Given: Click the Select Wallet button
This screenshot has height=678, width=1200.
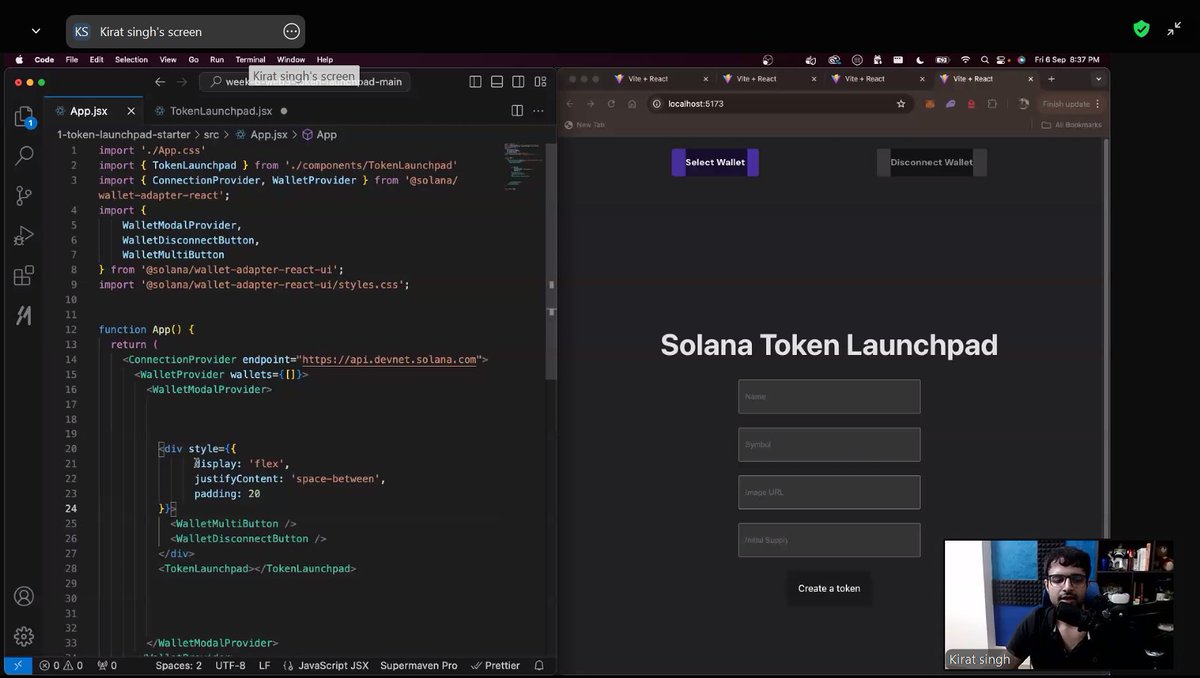Looking at the screenshot, I should point(714,162).
